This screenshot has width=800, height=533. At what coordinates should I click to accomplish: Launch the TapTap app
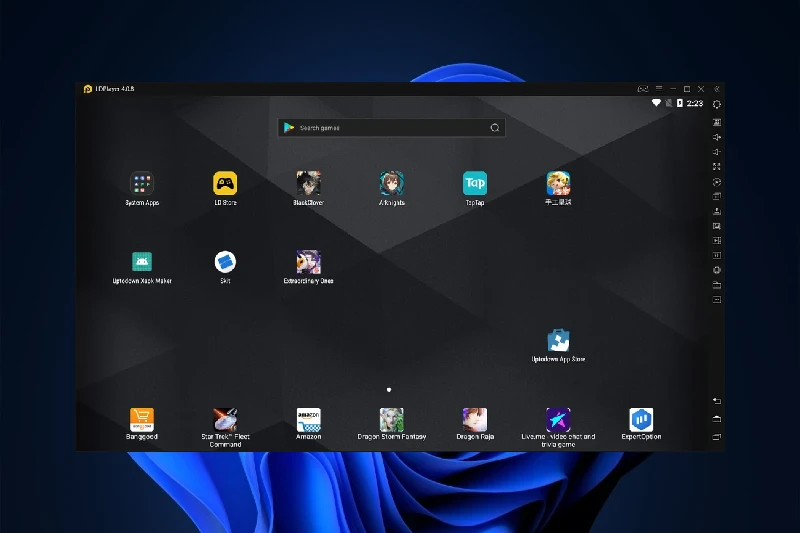pos(475,184)
